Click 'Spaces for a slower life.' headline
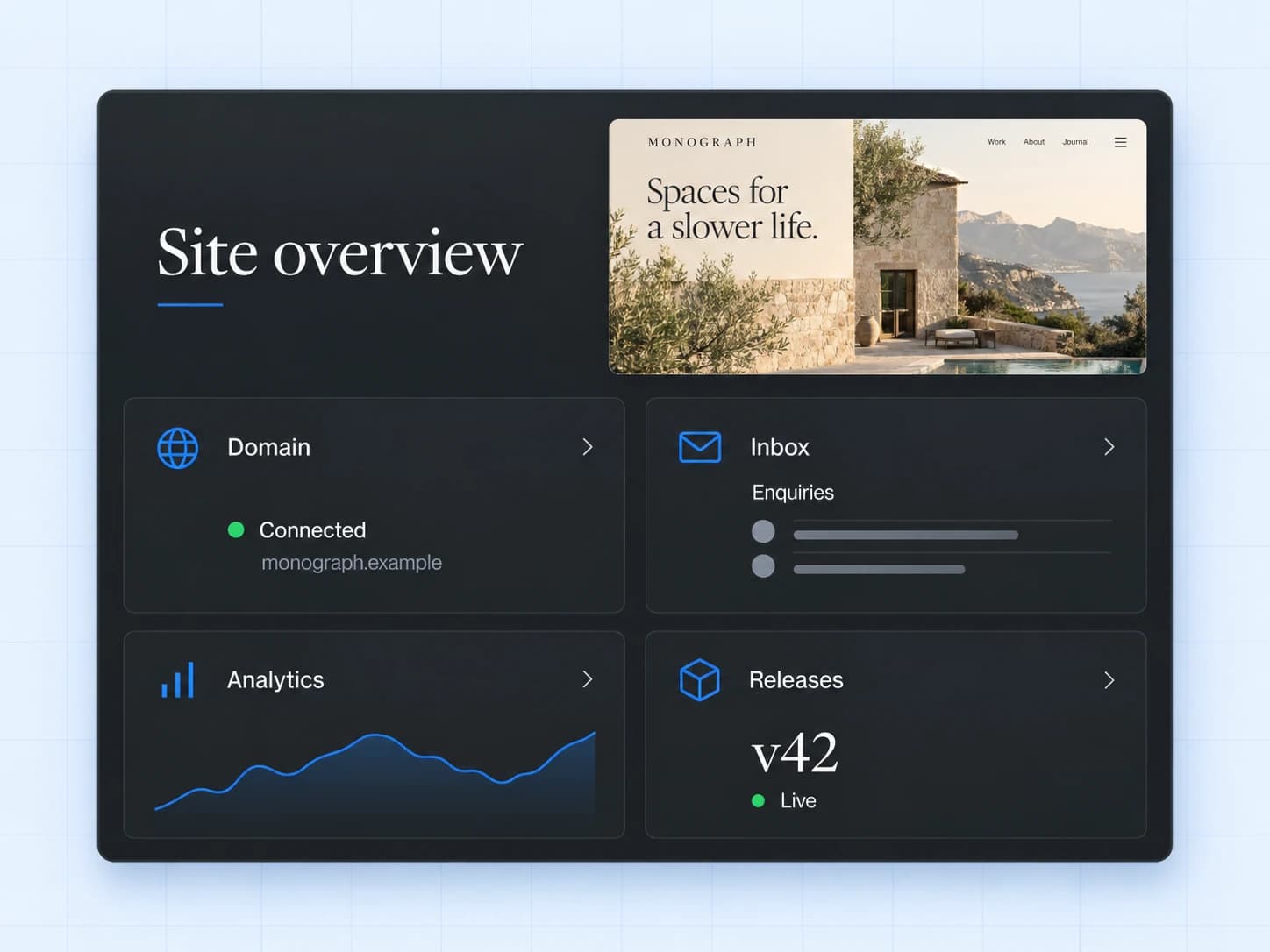This screenshot has width=1270, height=952. (731, 209)
